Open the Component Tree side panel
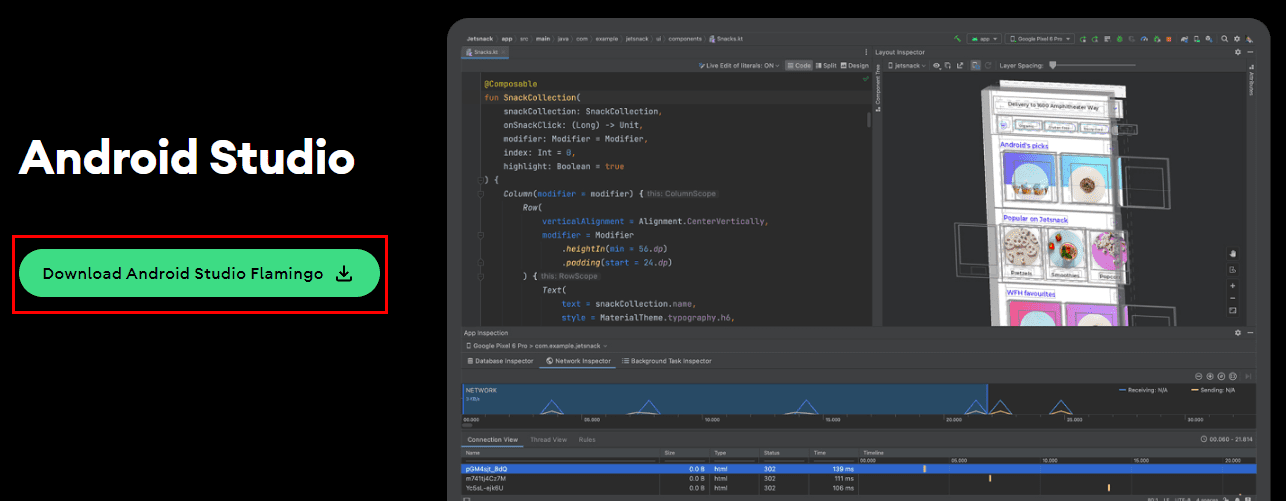The image size is (1286, 501). 878,88
